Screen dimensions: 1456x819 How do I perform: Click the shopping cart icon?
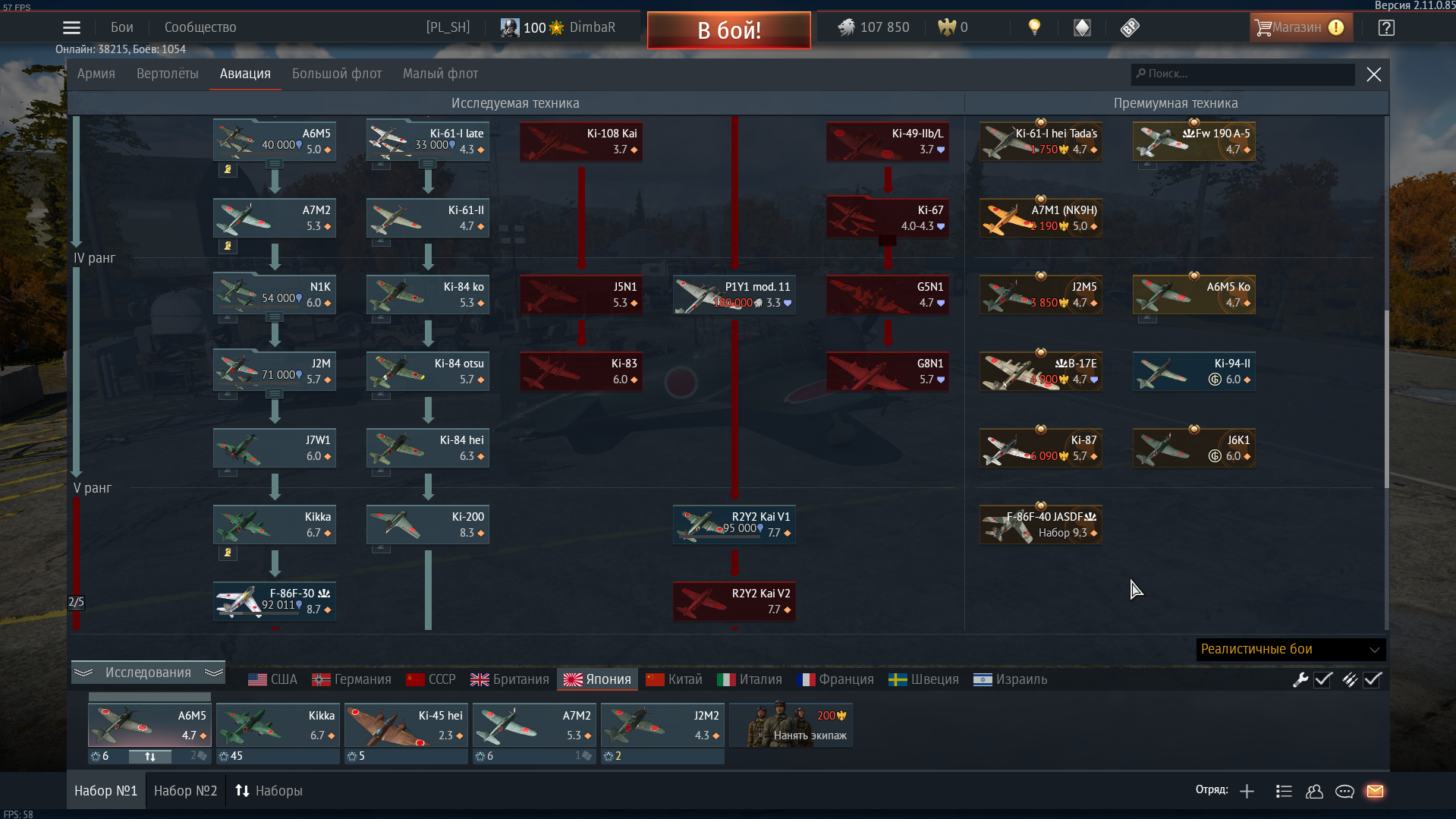pos(1263,27)
